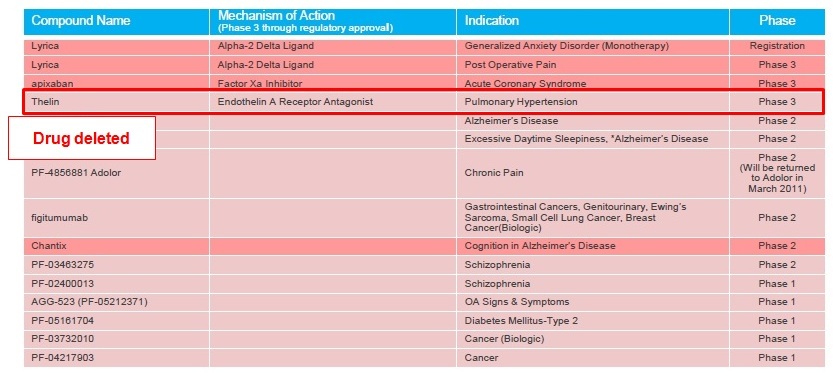Select the Thelin compound cell

tap(116, 102)
